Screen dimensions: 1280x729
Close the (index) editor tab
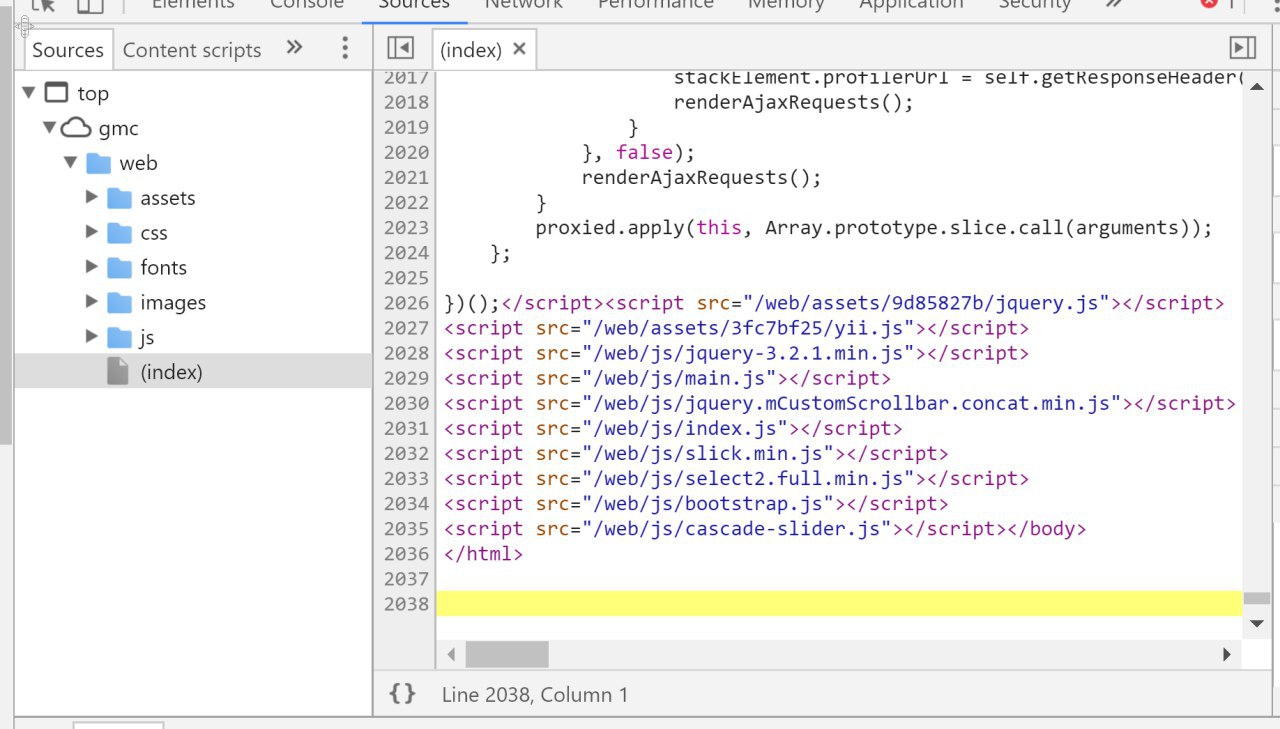(x=519, y=48)
